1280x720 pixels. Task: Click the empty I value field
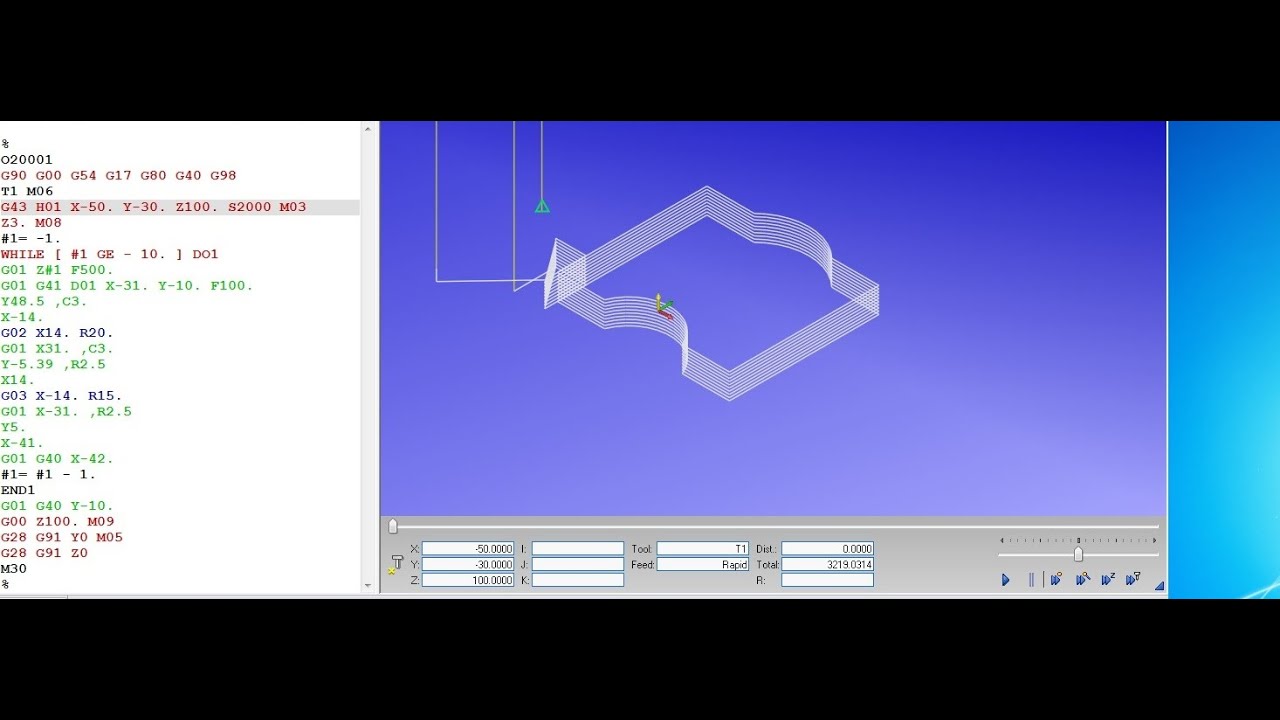(578, 549)
